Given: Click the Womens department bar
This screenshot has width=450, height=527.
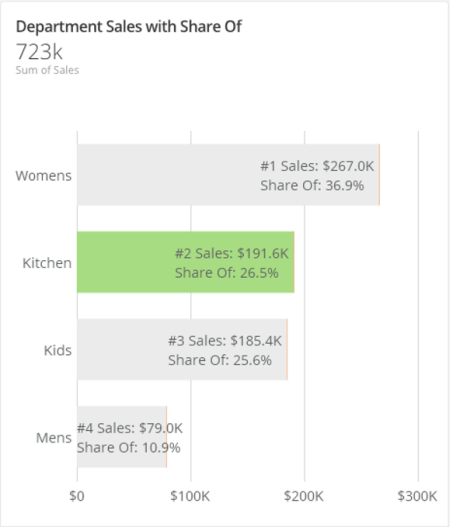Looking at the screenshot, I should (x=229, y=175).
